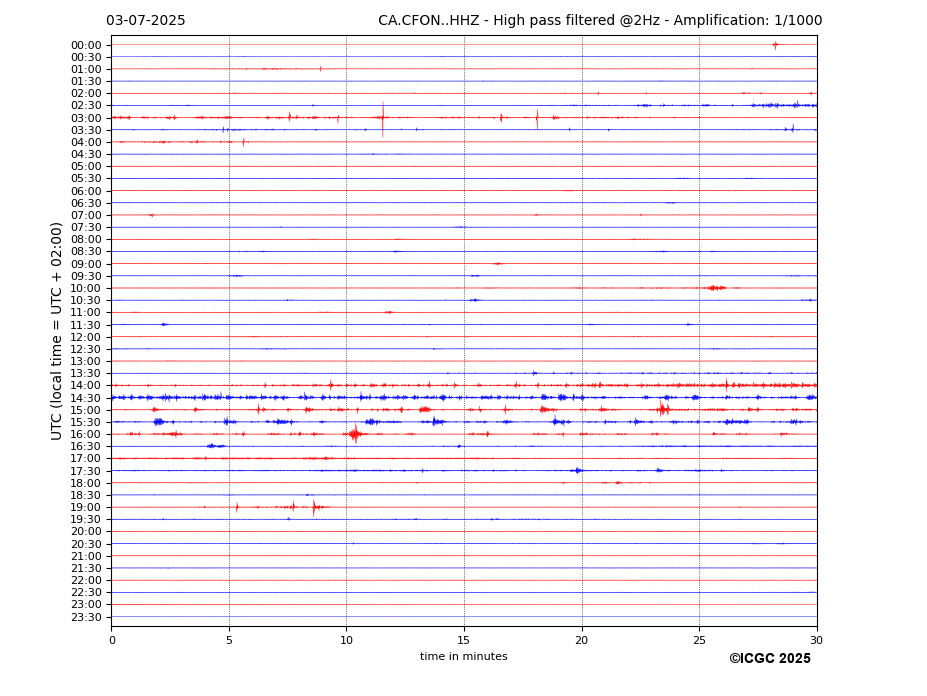Select the 16:00 row time label
This screenshot has width=927, height=696.
pos(86,435)
